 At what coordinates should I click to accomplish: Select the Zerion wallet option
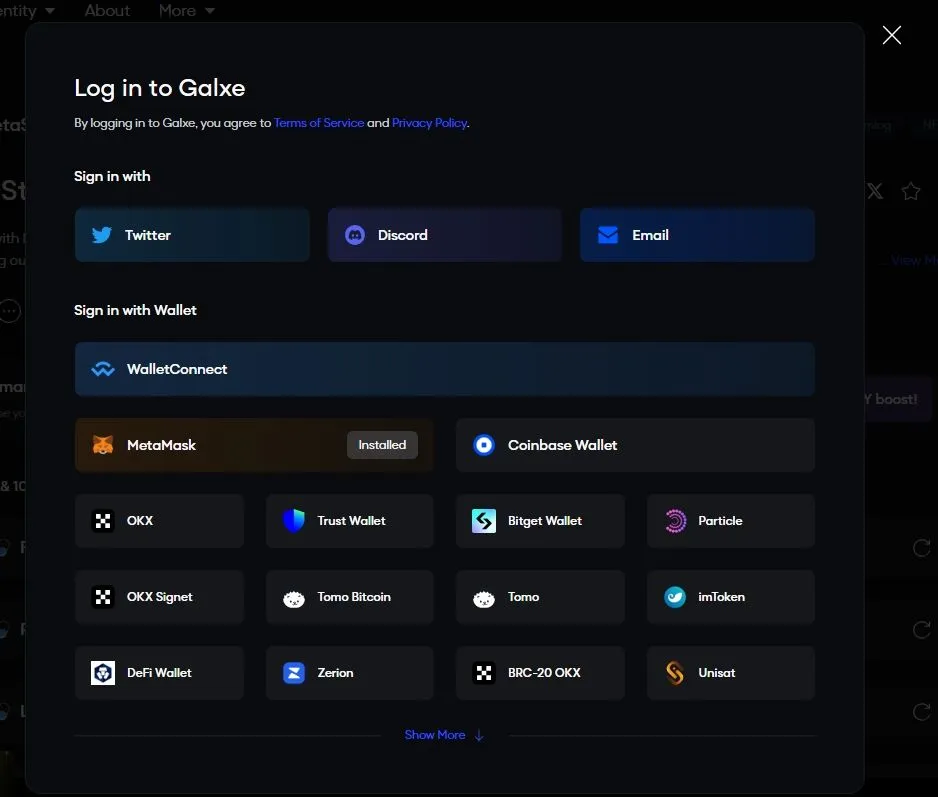[x=349, y=672]
